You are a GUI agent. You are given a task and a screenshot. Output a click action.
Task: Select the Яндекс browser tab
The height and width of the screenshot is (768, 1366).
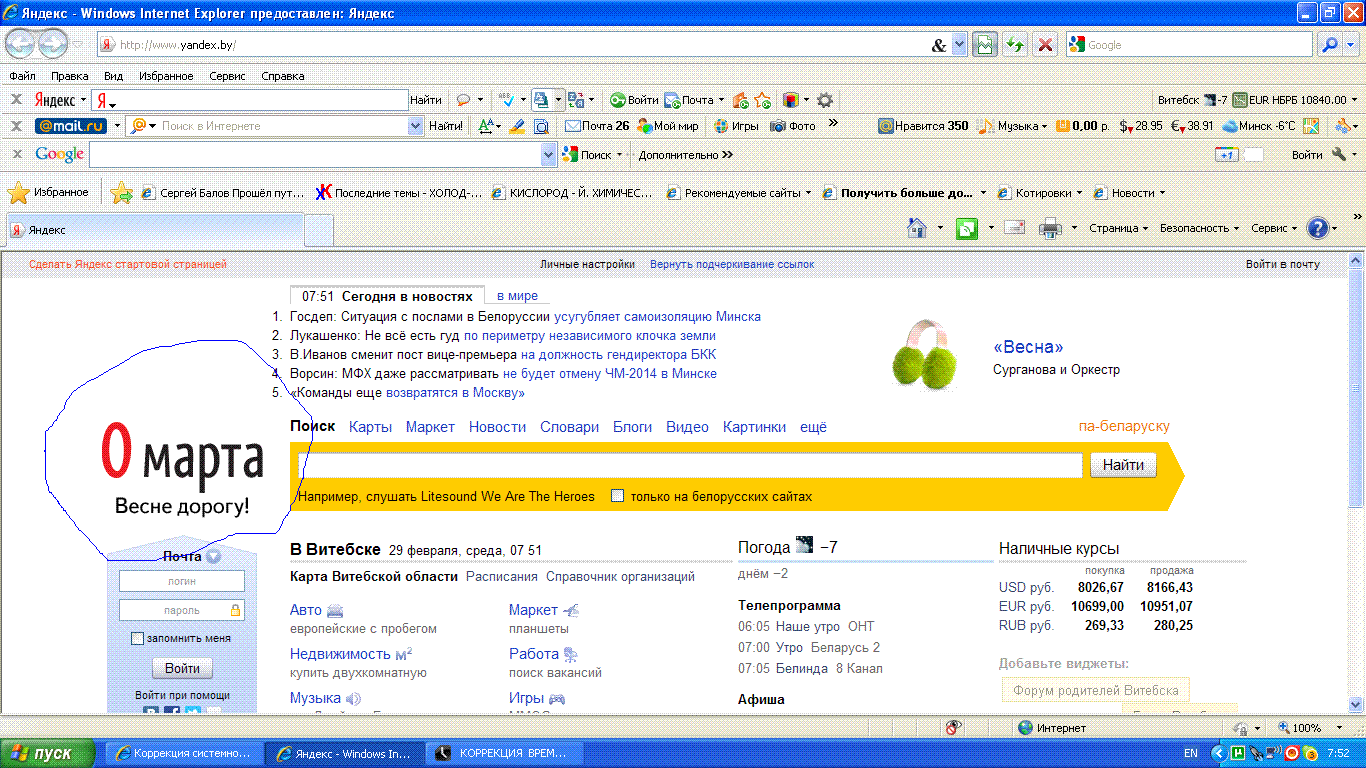pyautogui.click(x=154, y=230)
